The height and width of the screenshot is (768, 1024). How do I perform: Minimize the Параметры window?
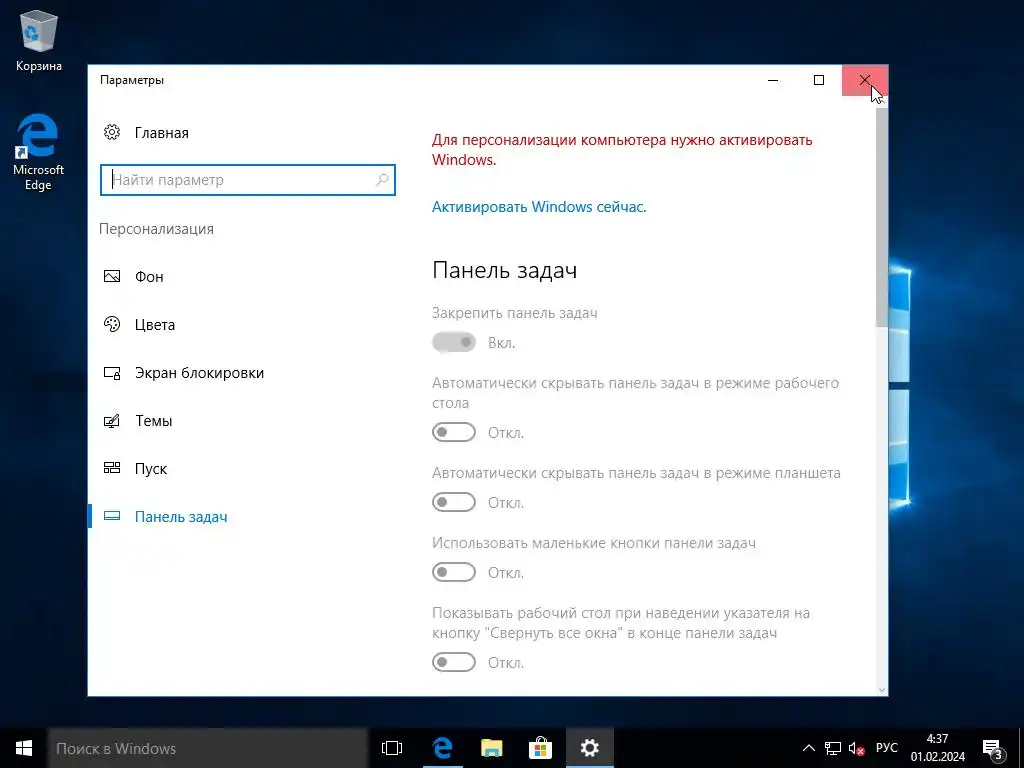(x=773, y=80)
